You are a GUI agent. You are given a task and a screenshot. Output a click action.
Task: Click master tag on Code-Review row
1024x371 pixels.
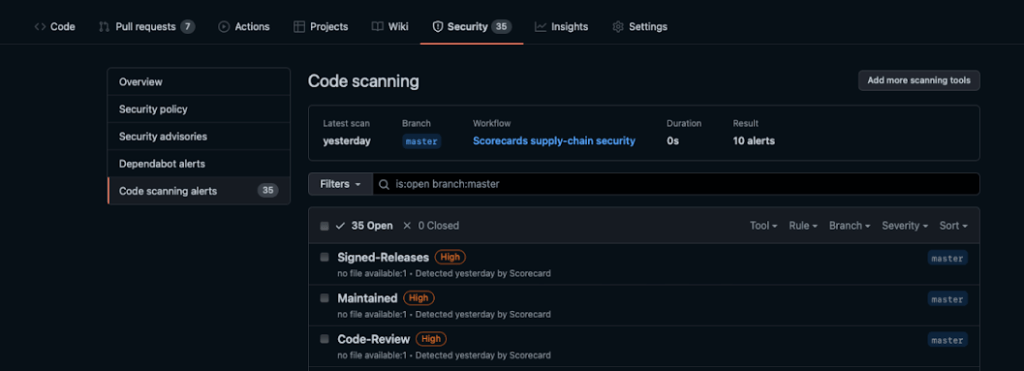point(948,340)
